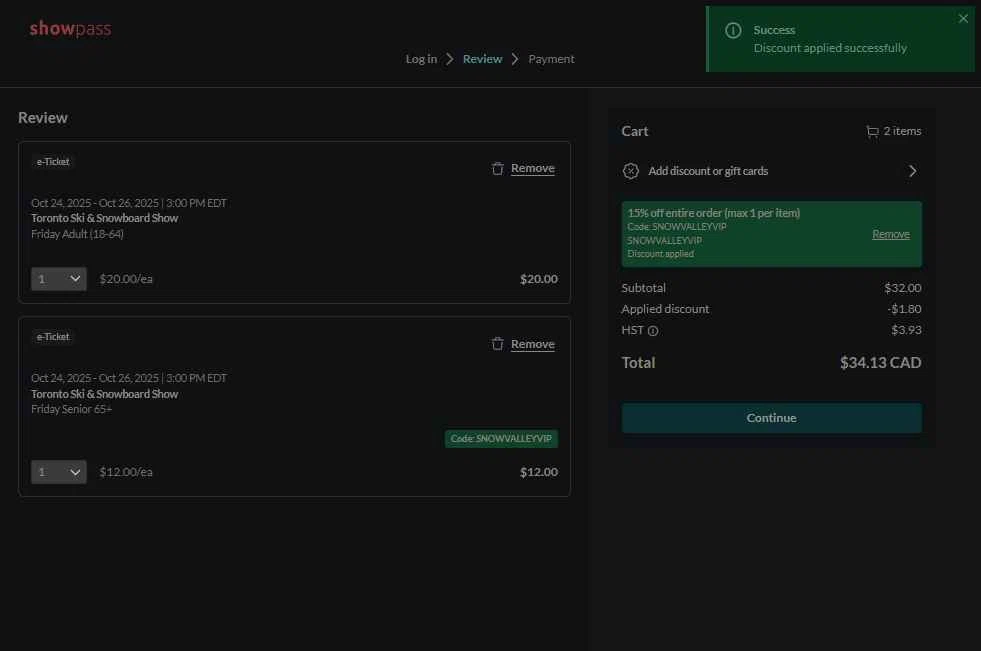Open Add discount or gift cards
The width and height of the screenshot is (981, 651).
pos(771,171)
